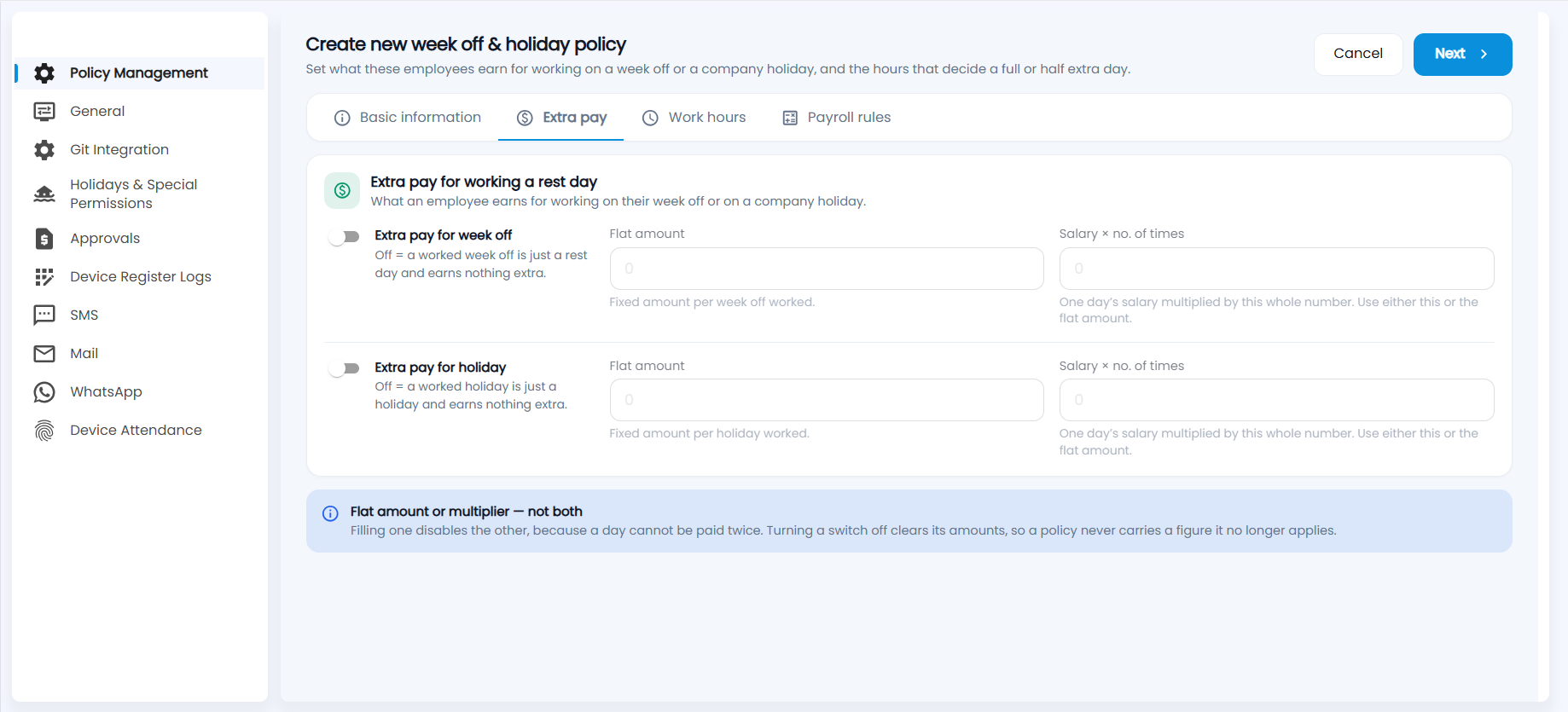Open Device Attendance fingerprint icon
Screen dimensions: 1568x712
click(x=44, y=431)
